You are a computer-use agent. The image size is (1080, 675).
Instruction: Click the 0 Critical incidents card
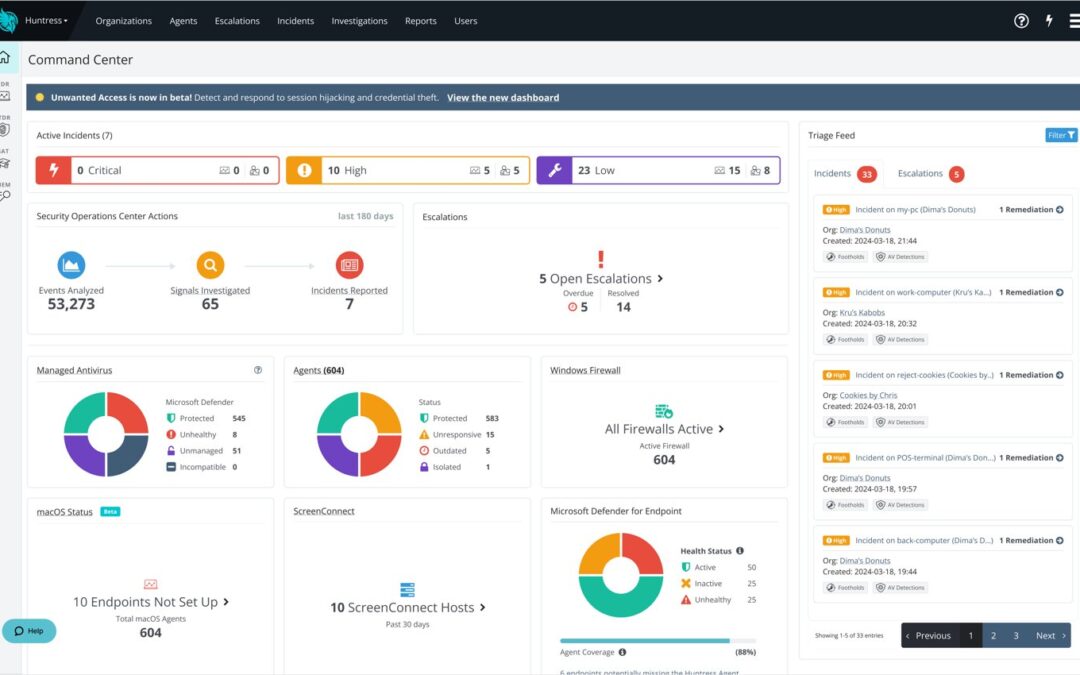158,170
